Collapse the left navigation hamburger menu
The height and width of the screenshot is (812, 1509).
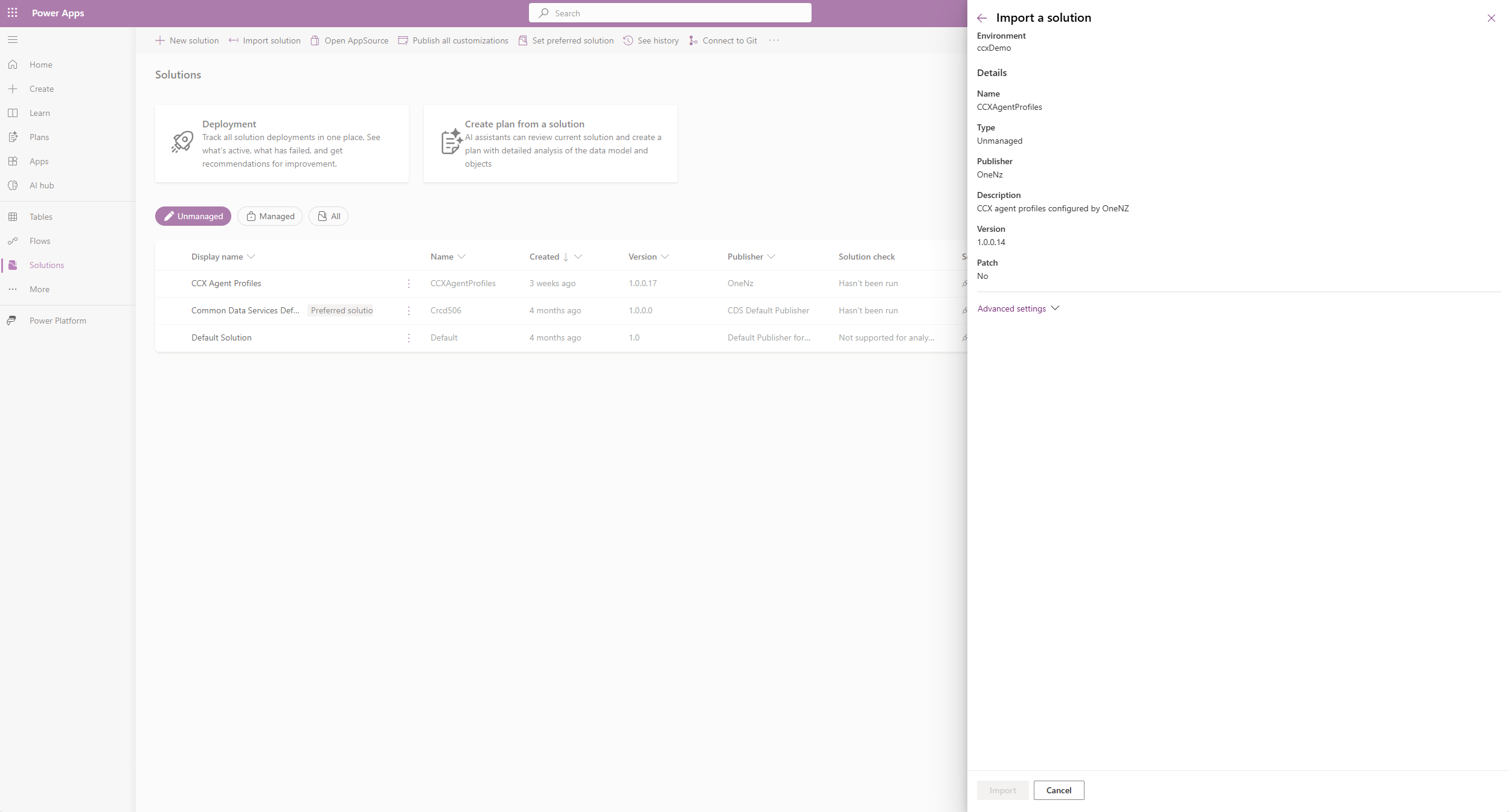pyautogui.click(x=13, y=40)
